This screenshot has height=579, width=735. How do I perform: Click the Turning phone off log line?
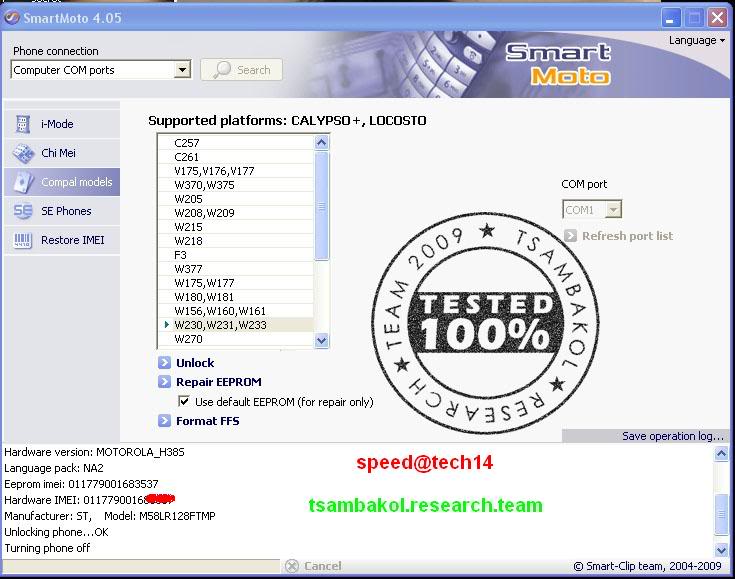tap(47, 548)
